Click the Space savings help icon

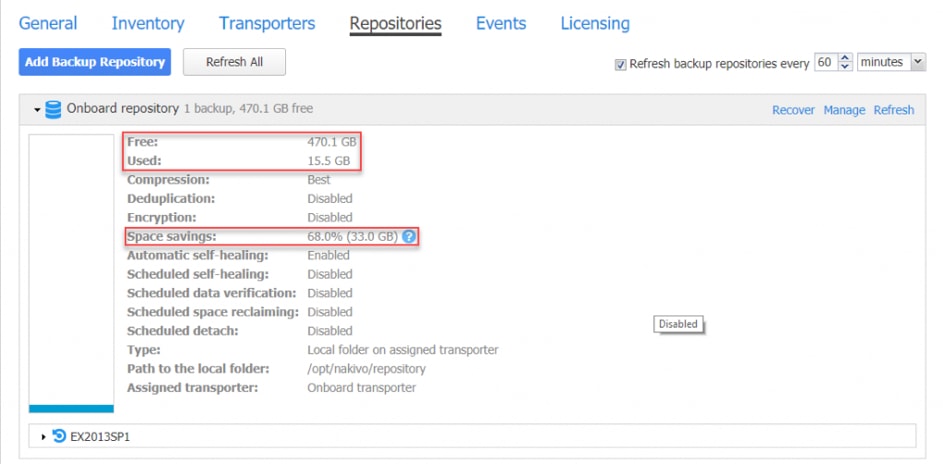[408, 237]
